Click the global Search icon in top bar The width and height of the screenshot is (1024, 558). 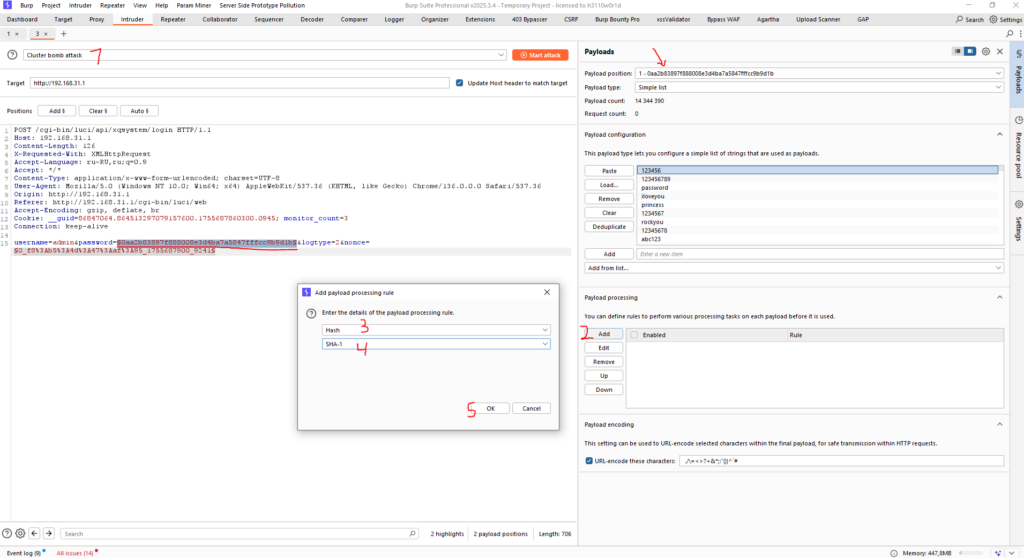(x=959, y=20)
